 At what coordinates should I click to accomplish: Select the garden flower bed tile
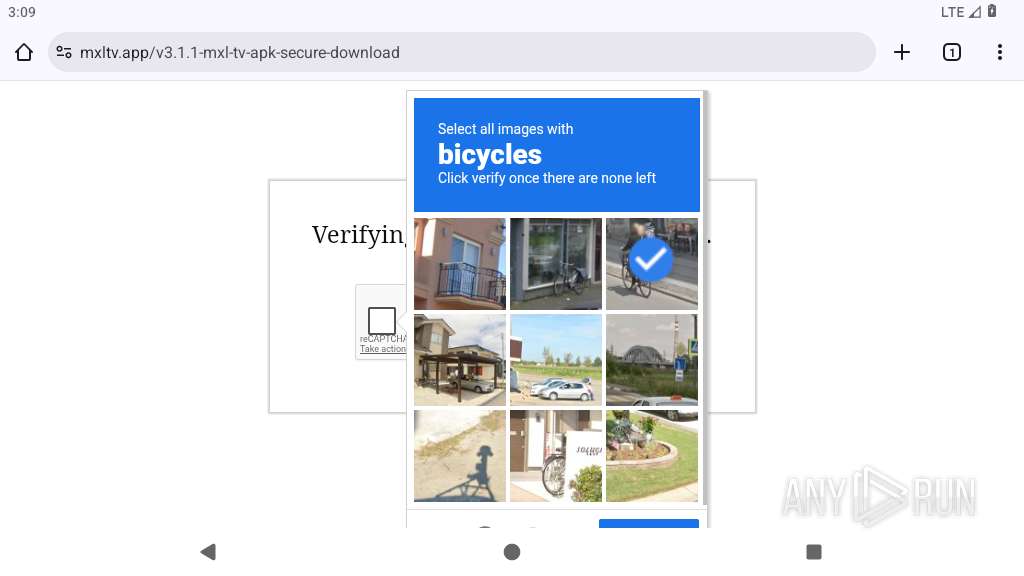tap(652, 456)
